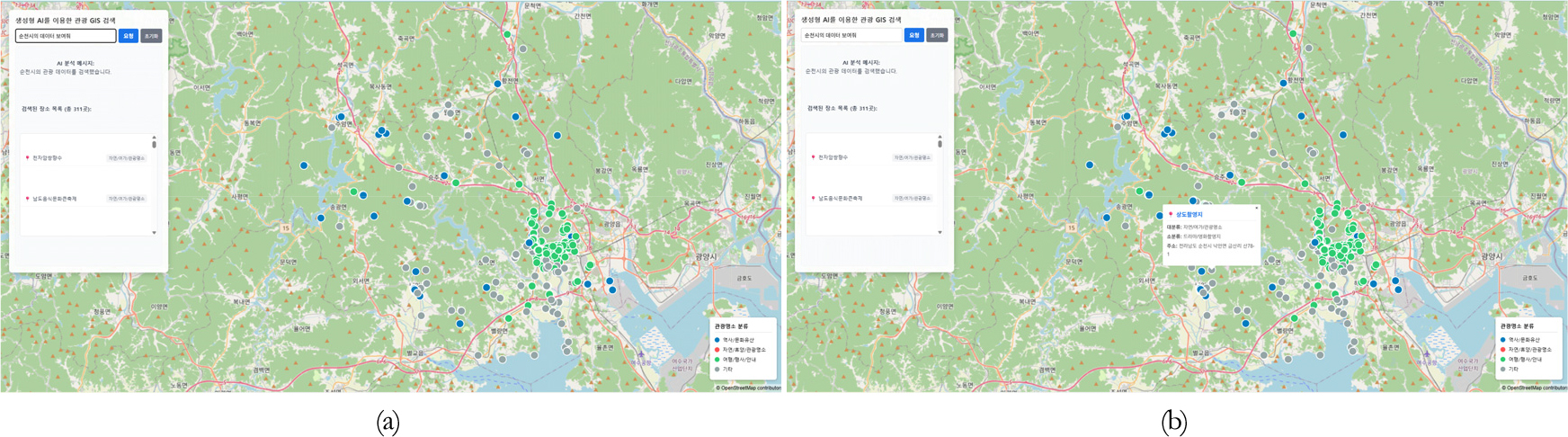Screen dimensions: 1568x437
Task: Click the gray 초기화 reset button in panel (b)
Action: coord(937,35)
